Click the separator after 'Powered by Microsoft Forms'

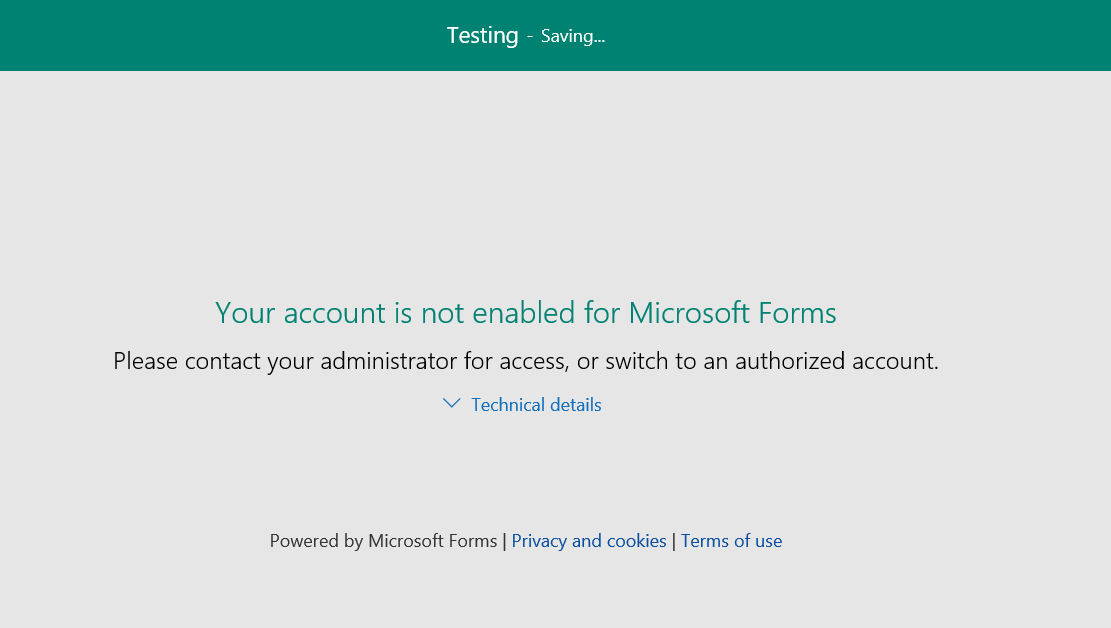(x=504, y=542)
